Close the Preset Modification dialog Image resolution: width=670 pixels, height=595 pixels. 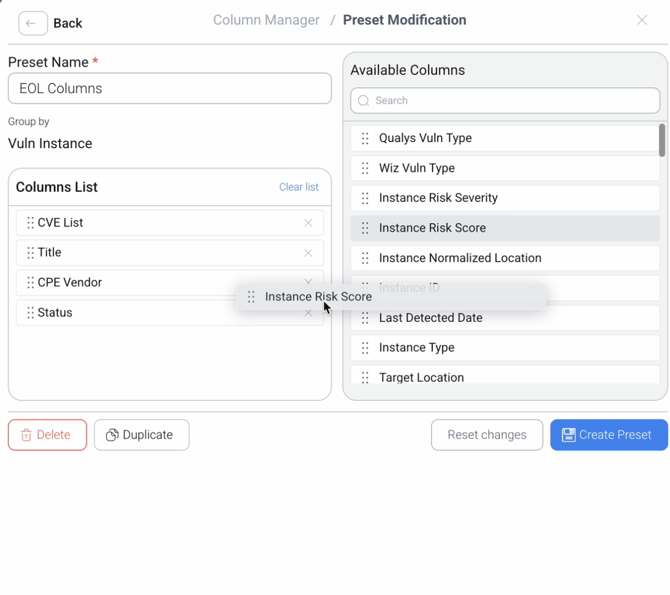642,20
